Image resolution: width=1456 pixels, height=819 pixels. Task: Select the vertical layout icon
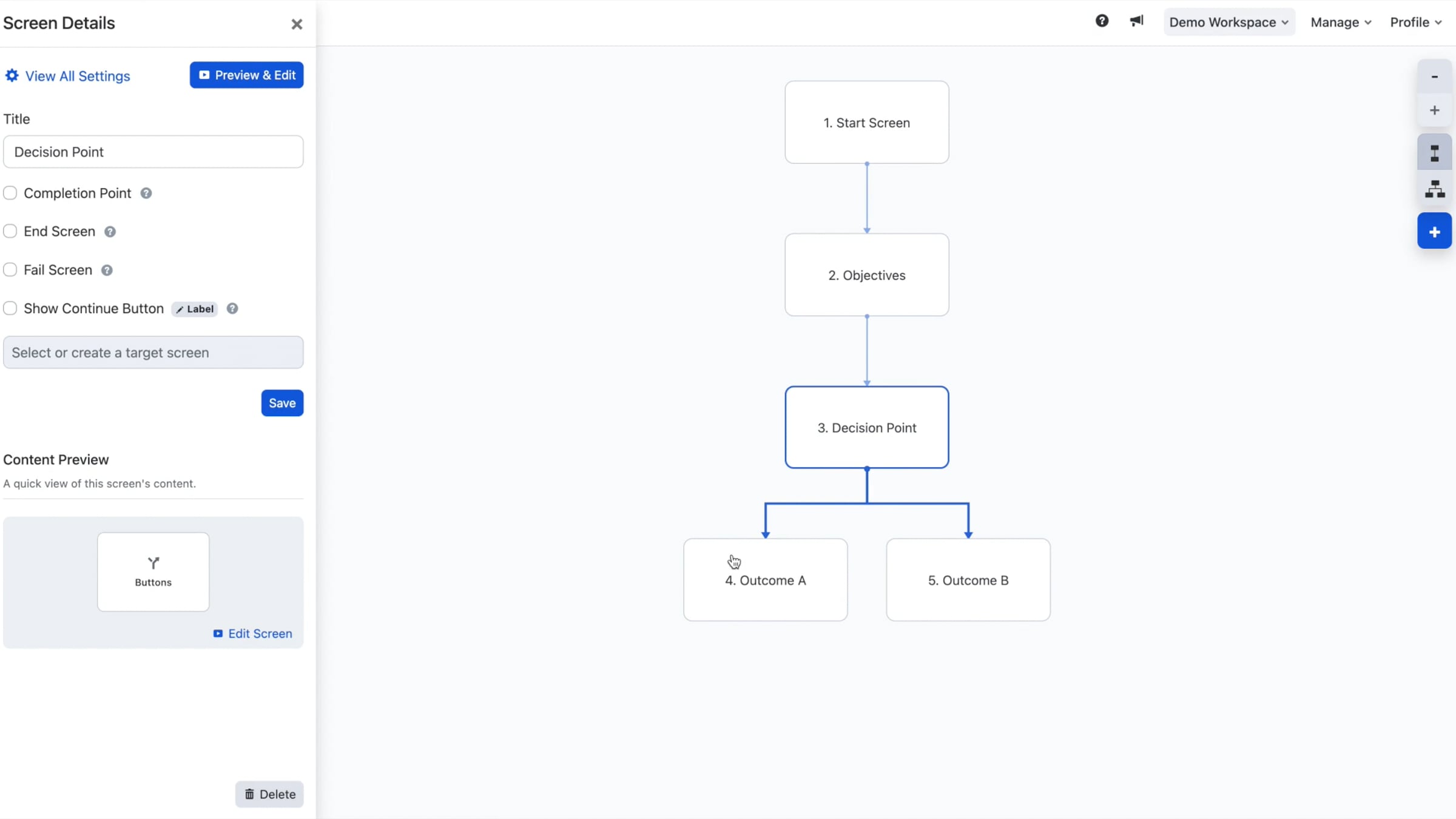pos(1434,153)
